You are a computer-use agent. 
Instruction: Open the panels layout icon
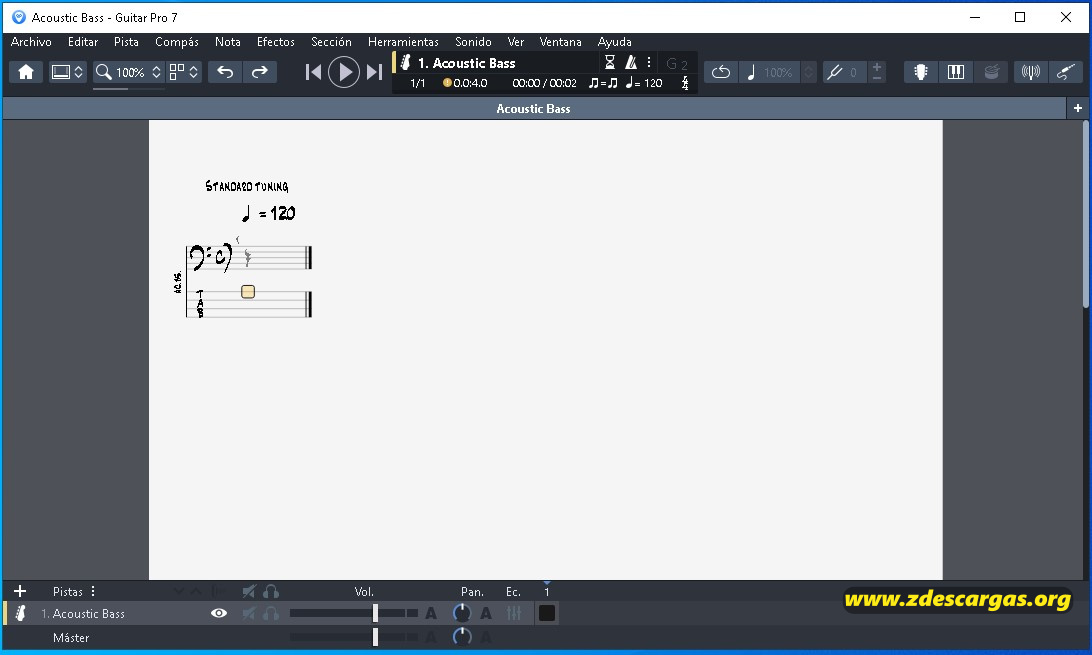[x=177, y=72]
